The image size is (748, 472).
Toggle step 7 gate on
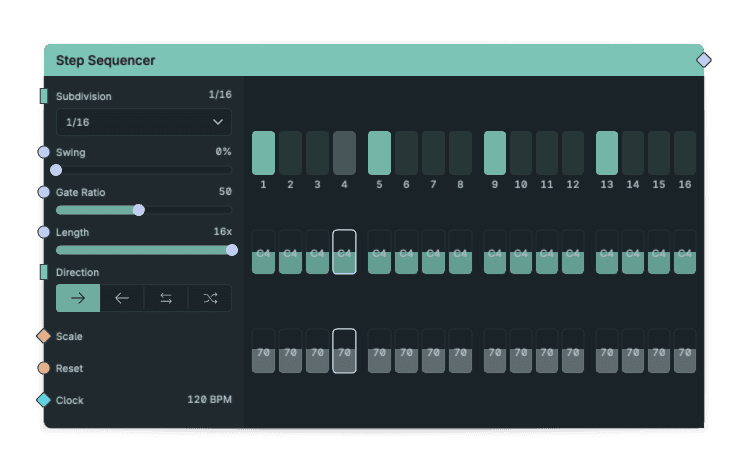[433, 153]
